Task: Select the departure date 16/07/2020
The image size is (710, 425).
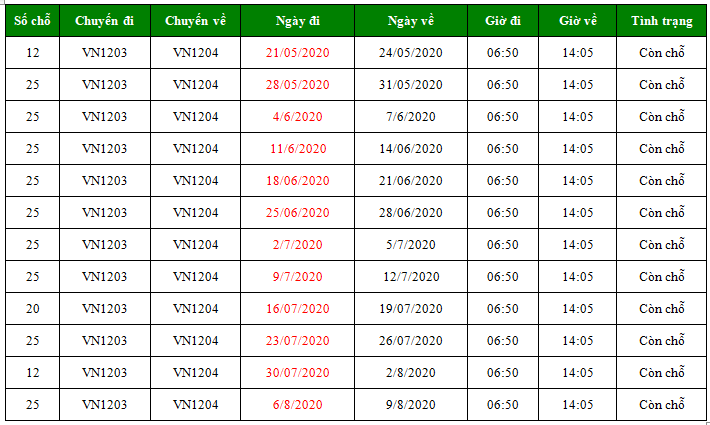Action: pos(297,309)
